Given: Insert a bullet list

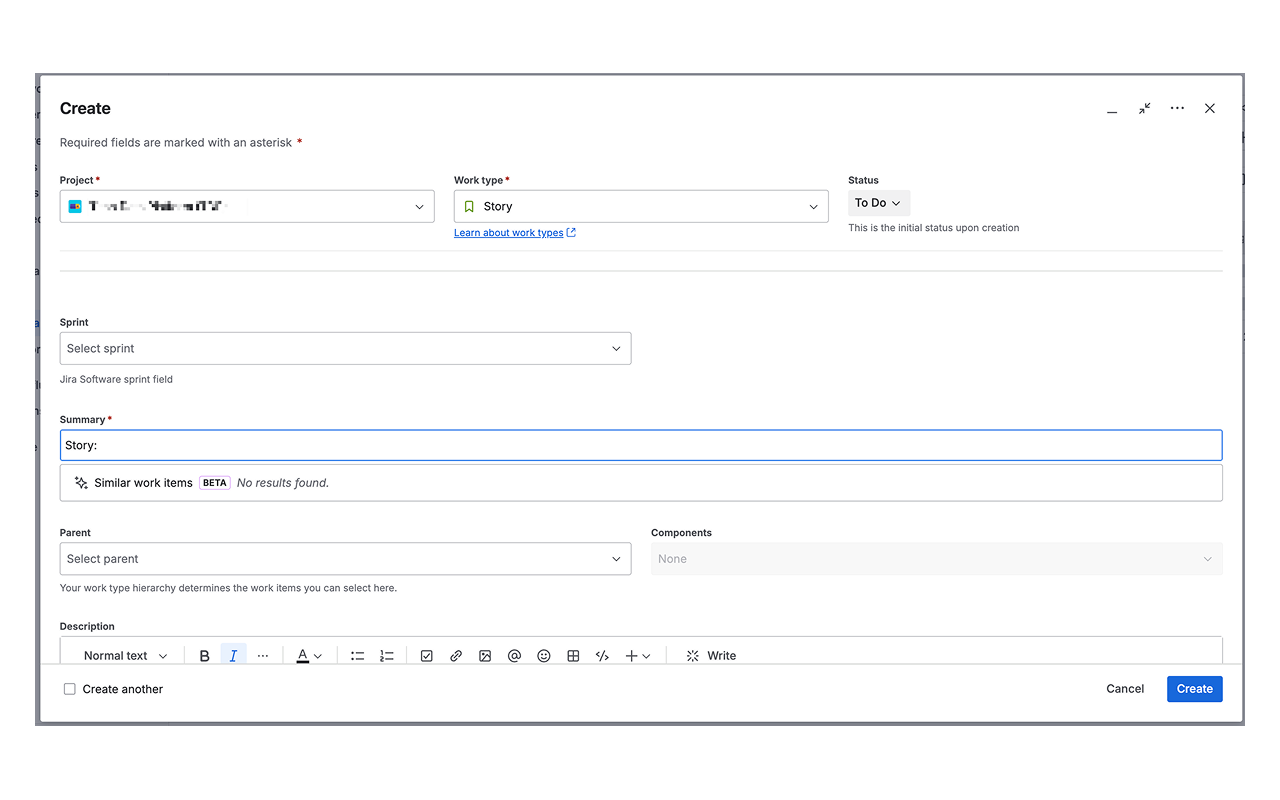Looking at the screenshot, I should pos(357,656).
